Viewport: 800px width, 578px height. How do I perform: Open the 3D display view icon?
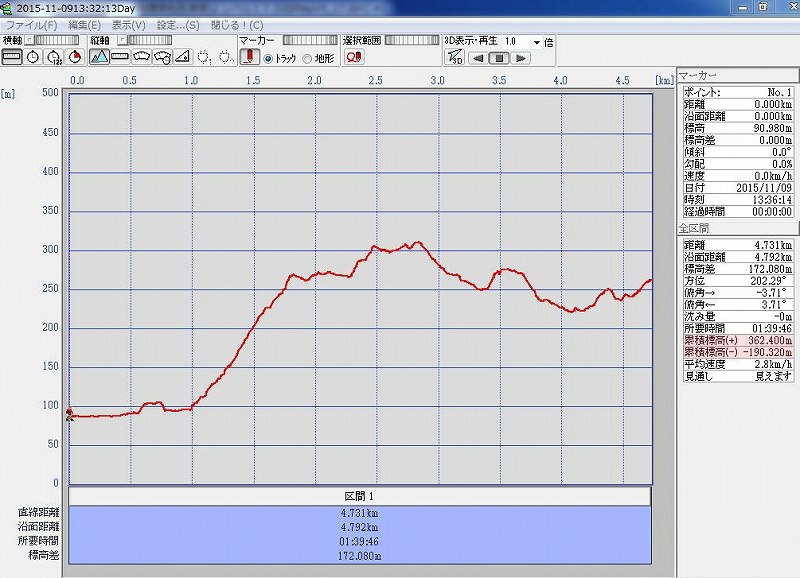coord(454,57)
